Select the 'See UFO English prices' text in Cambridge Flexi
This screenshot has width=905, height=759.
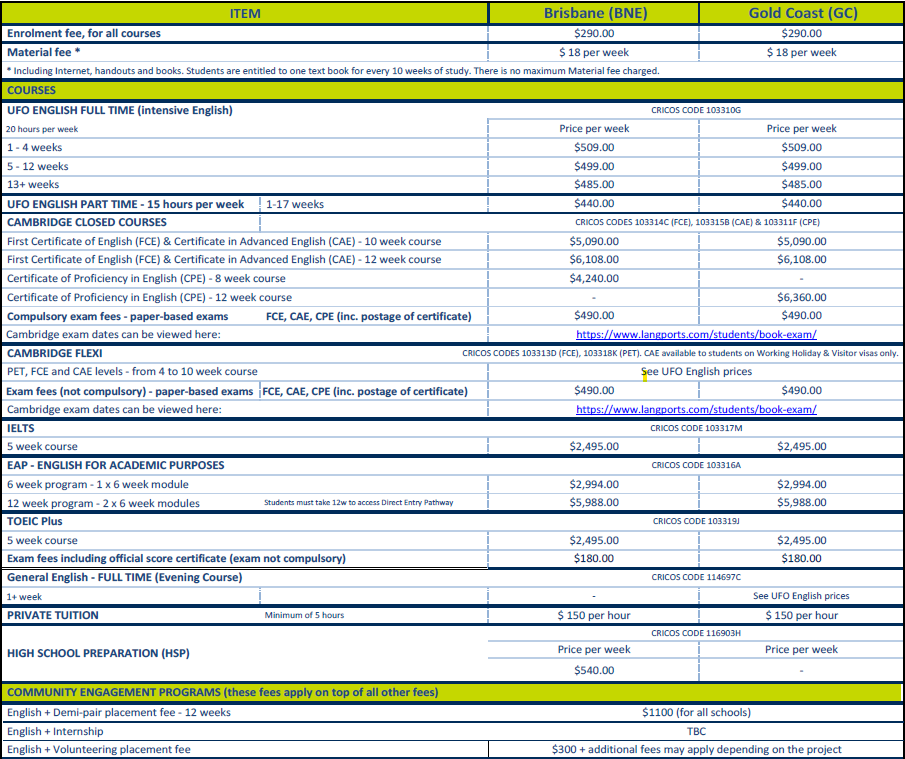pos(696,371)
